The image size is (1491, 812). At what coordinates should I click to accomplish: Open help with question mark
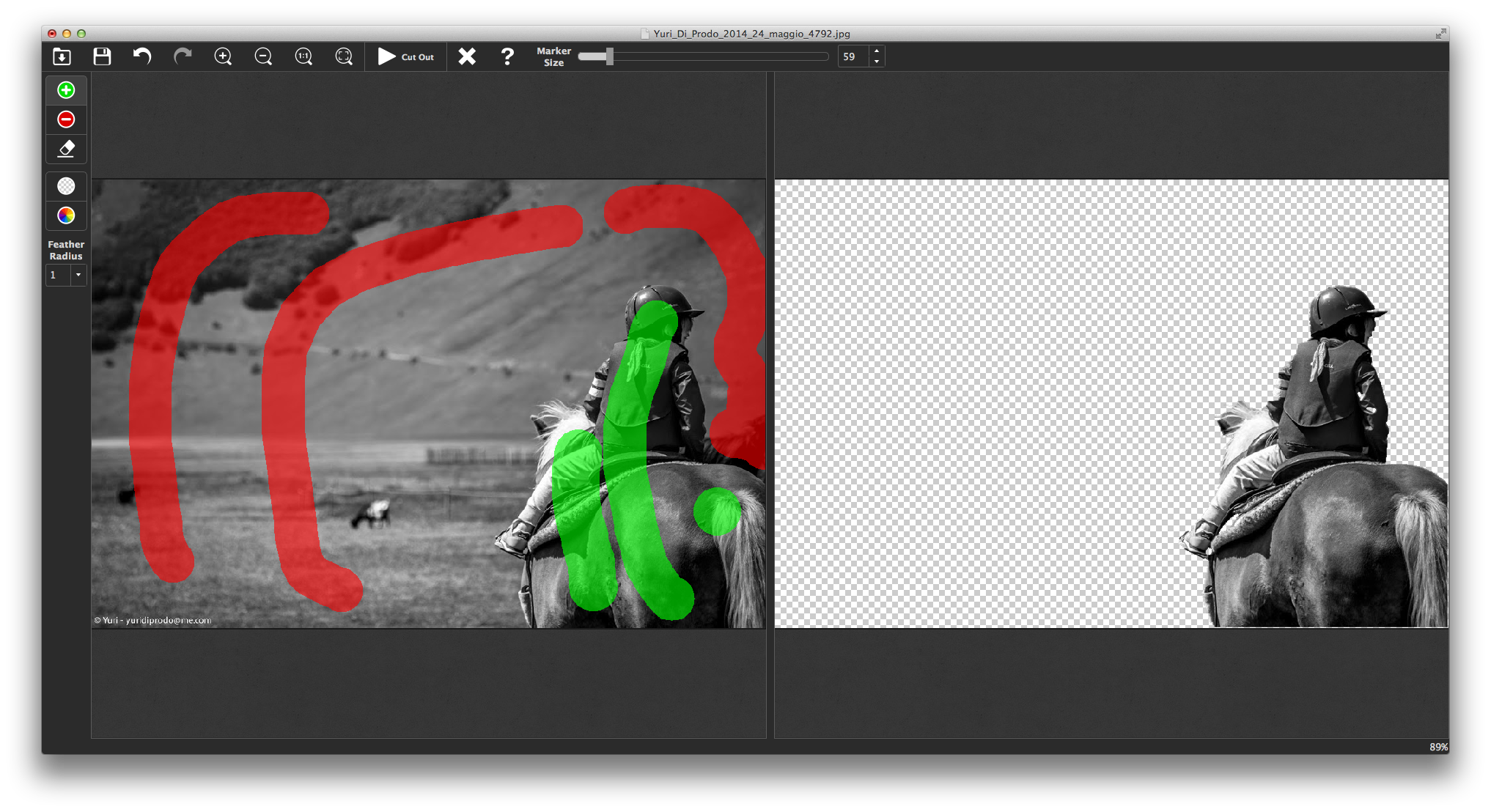point(507,56)
